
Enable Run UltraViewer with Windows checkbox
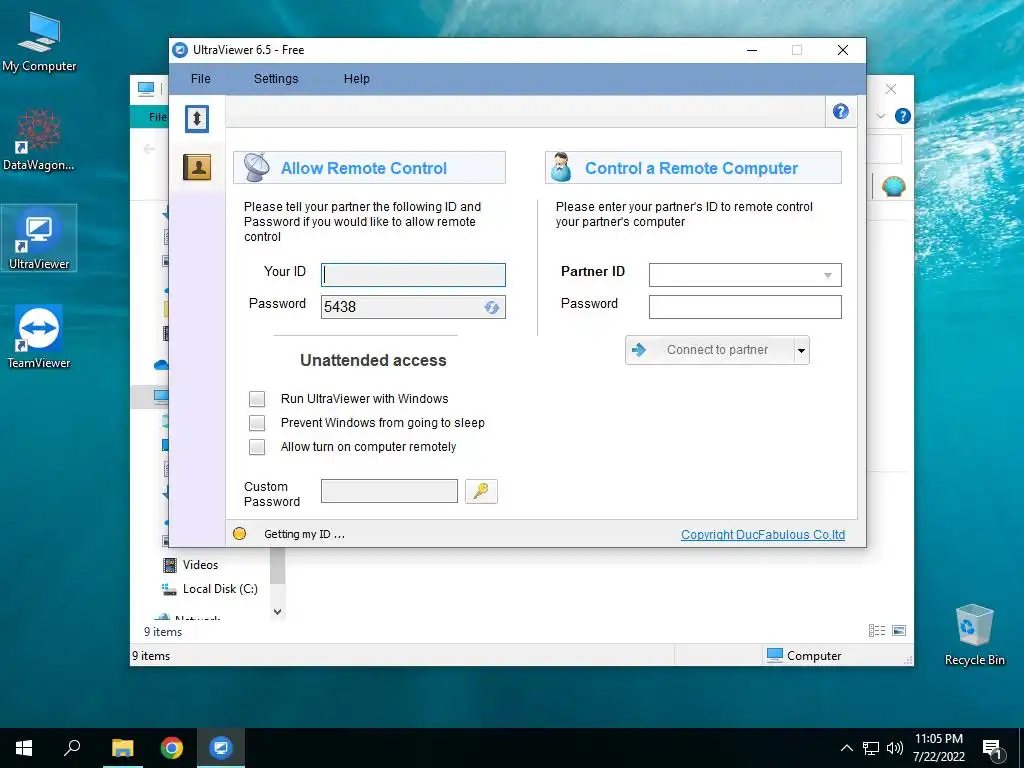coord(257,399)
